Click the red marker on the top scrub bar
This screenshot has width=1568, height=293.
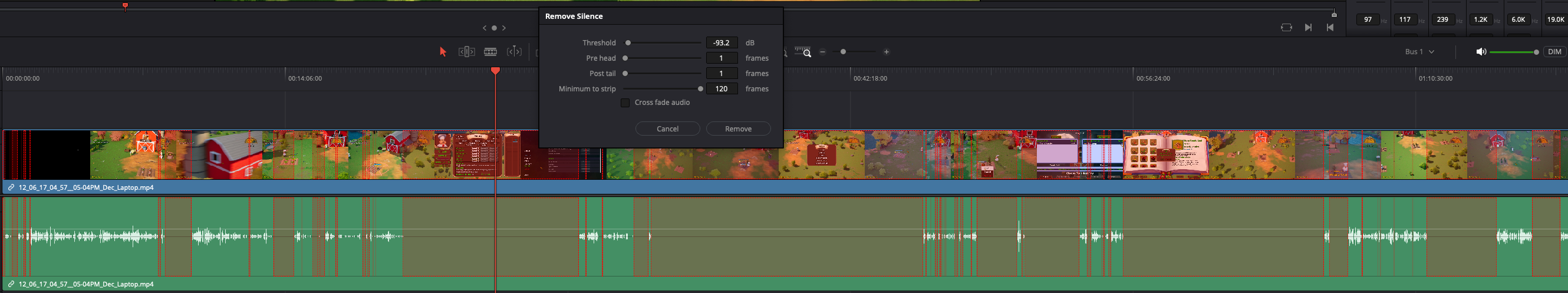point(125,6)
